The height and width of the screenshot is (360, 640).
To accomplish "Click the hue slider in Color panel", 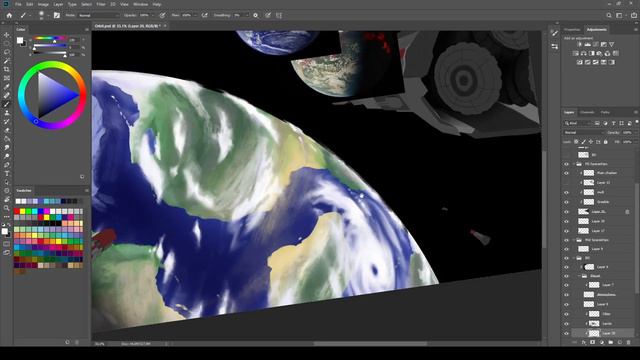I will pos(50,38).
